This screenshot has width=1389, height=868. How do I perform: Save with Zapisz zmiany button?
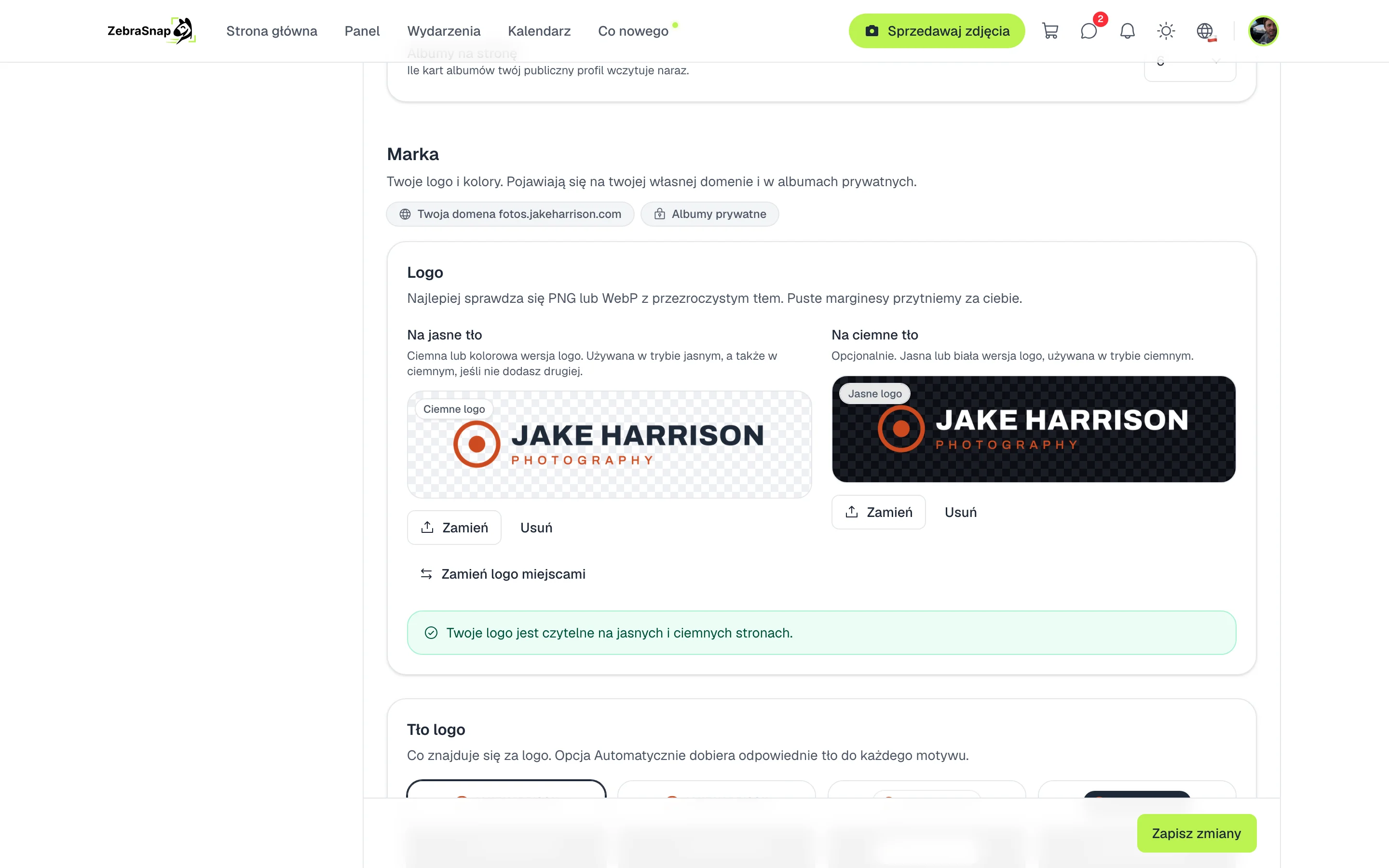coord(1196,833)
